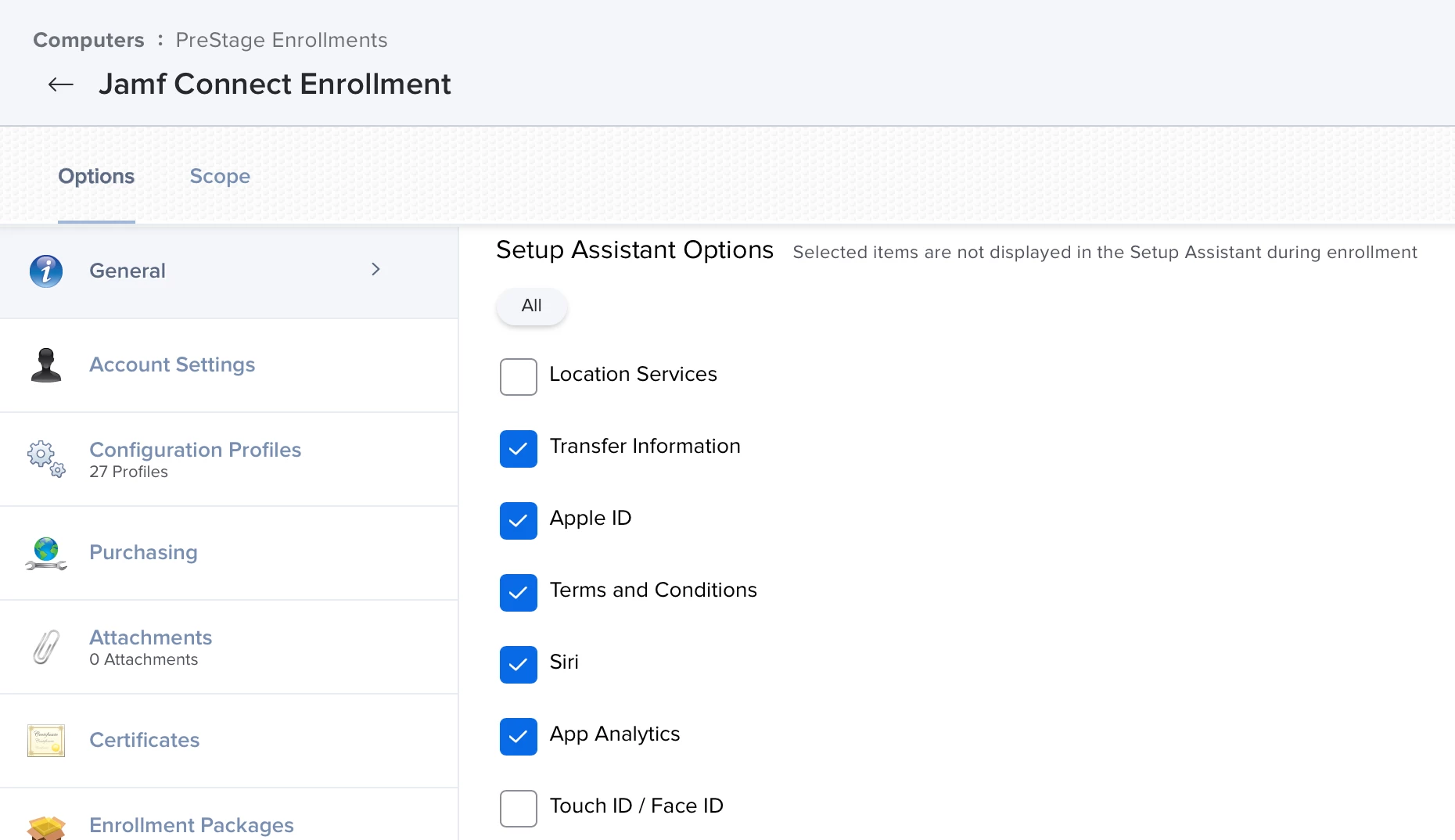Click the Configuration Profiles gears icon
The width and height of the screenshot is (1455, 840).
point(46,459)
